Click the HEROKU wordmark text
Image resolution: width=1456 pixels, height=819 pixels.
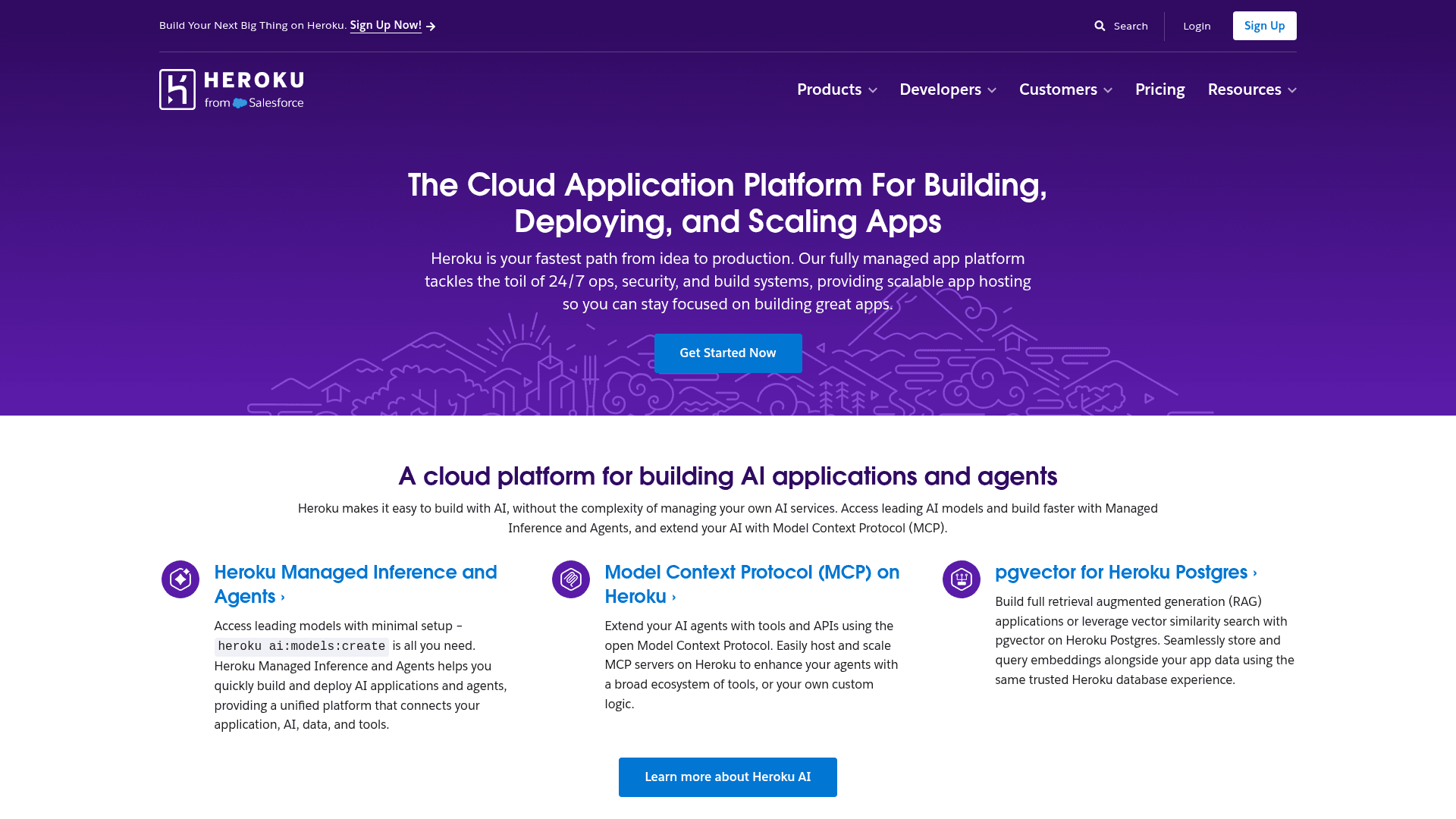pos(254,80)
